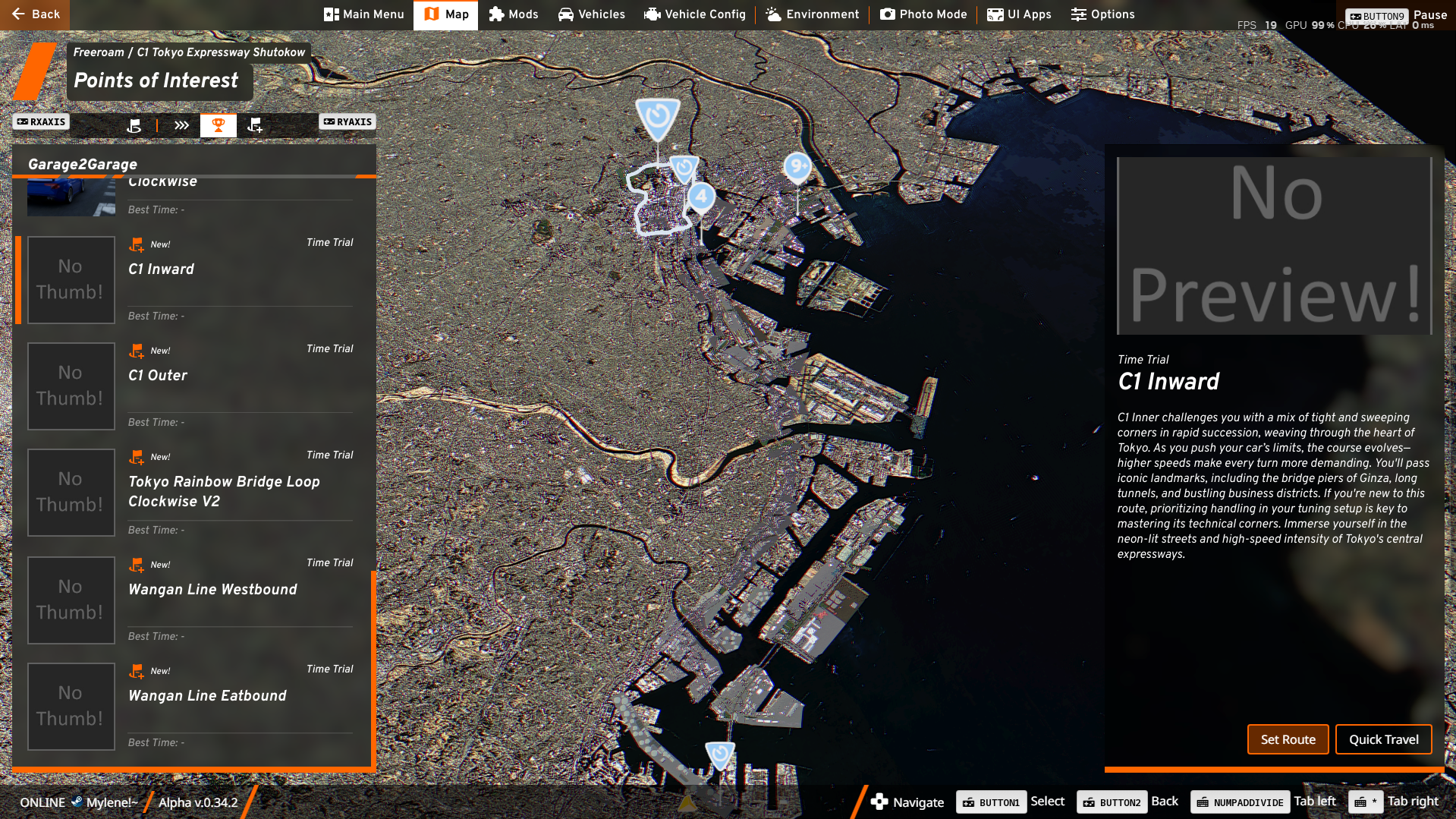The width and height of the screenshot is (1456, 819).
Task: Open the cluster marker labeled 4
Action: pyautogui.click(x=702, y=197)
